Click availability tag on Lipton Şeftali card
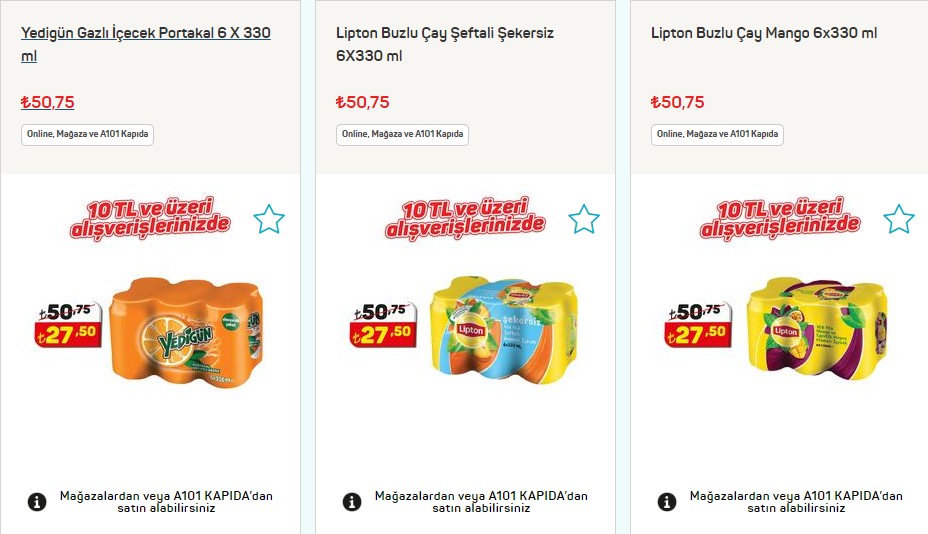 pyautogui.click(x=402, y=135)
